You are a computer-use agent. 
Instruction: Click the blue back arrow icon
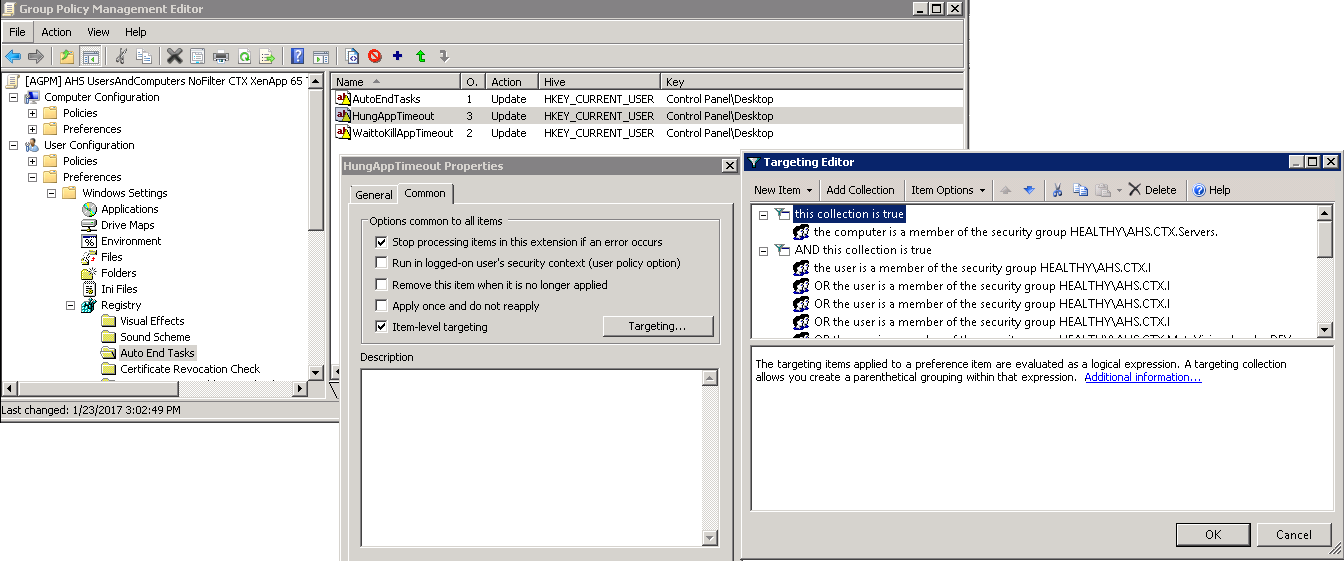13,56
